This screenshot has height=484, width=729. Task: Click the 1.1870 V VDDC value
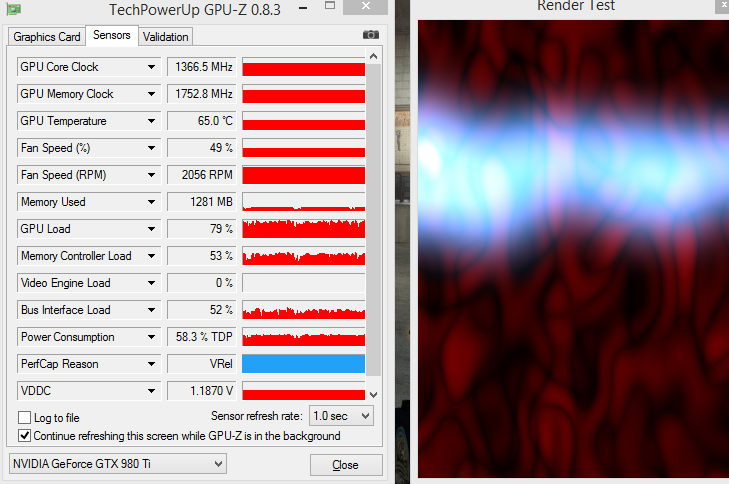202,391
